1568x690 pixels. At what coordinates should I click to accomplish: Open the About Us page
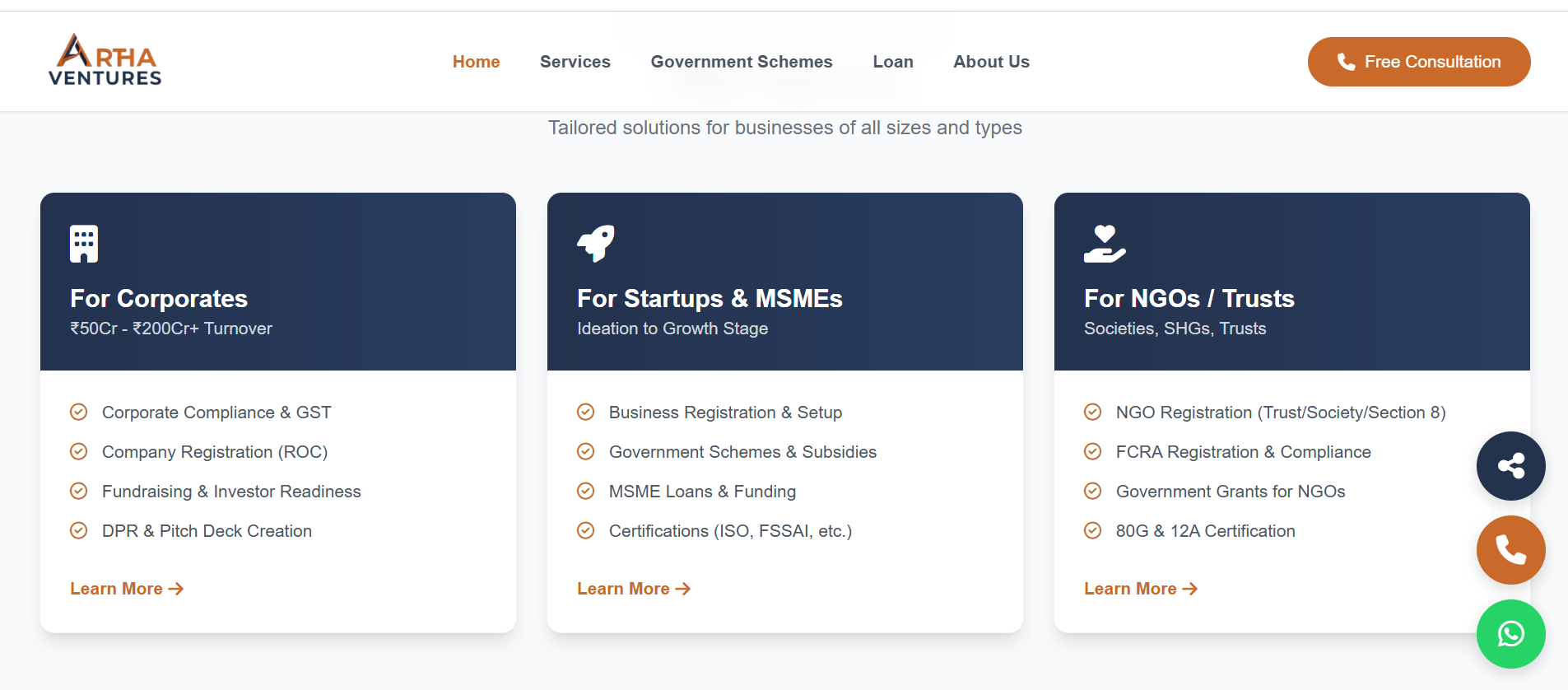point(991,62)
